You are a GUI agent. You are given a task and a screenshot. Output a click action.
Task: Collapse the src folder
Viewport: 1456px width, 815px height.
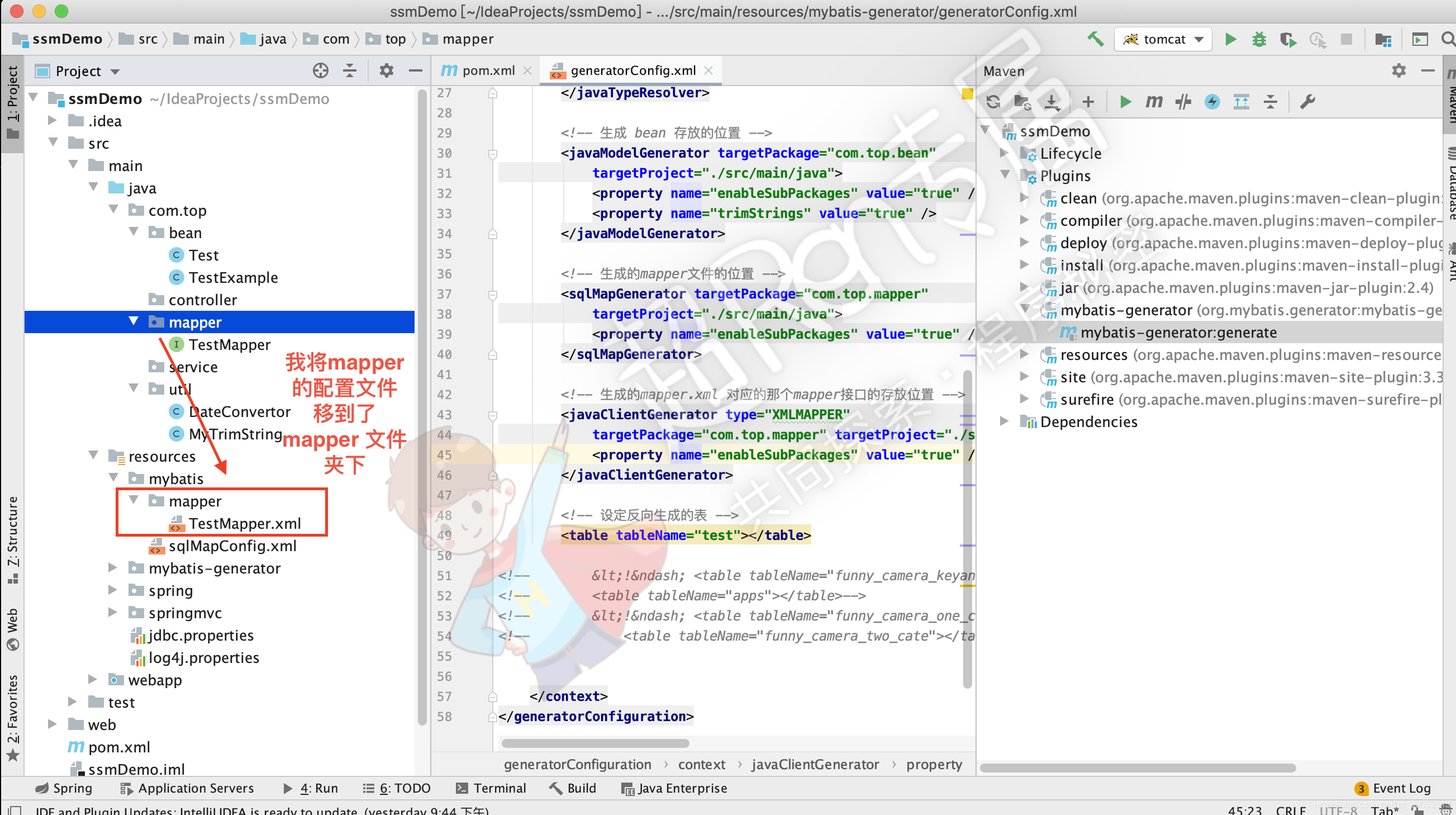tap(53, 143)
